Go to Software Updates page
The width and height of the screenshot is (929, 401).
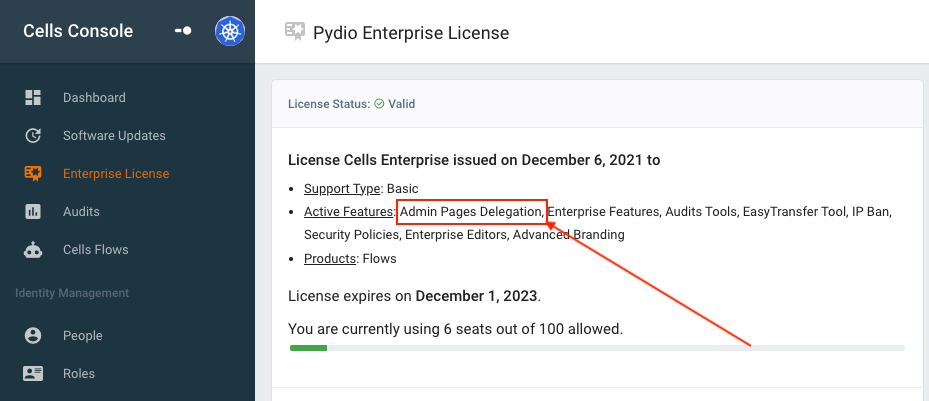(114, 136)
